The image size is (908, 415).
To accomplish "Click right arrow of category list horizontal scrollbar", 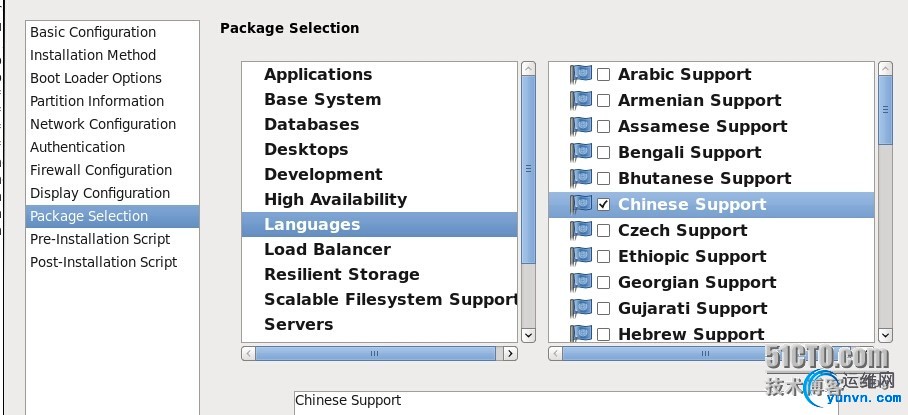I will (510, 353).
